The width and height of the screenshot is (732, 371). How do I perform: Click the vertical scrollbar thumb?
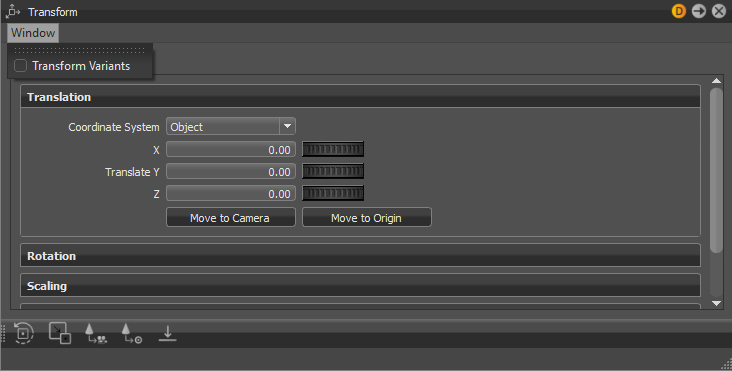pyautogui.click(x=716, y=170)
